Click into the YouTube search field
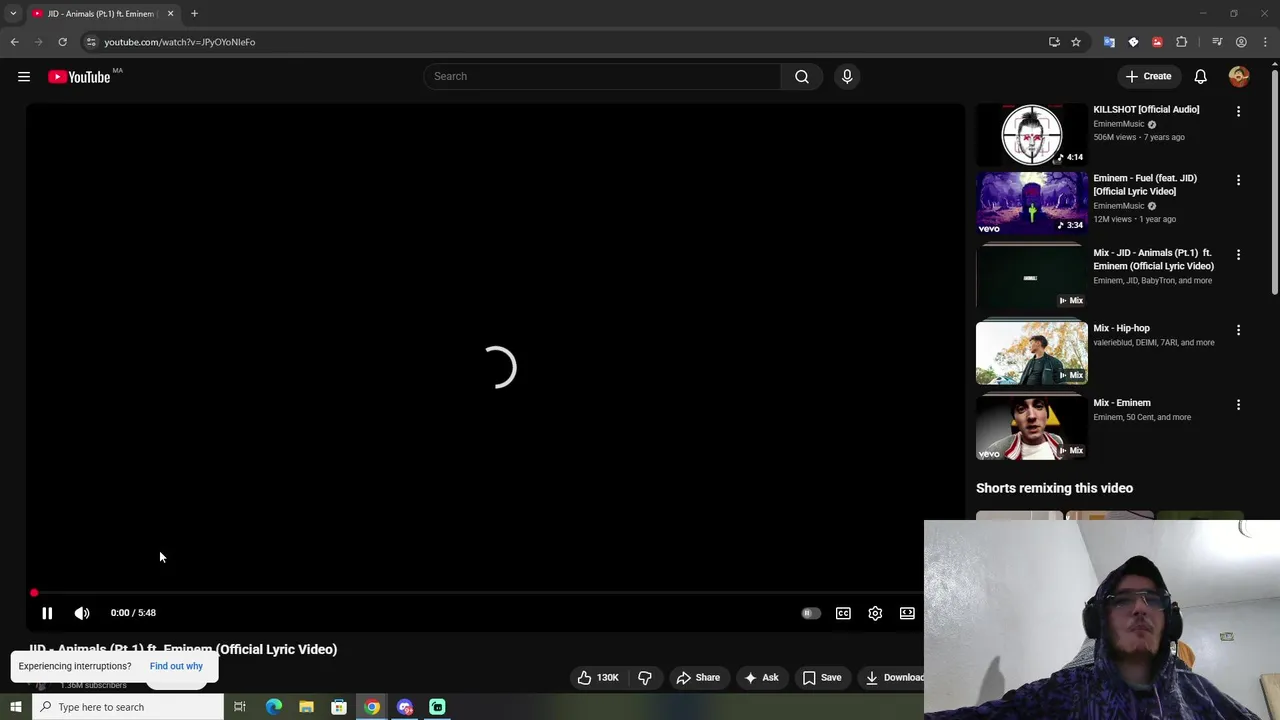1280x720 pixels. click(x=602, y=76)
